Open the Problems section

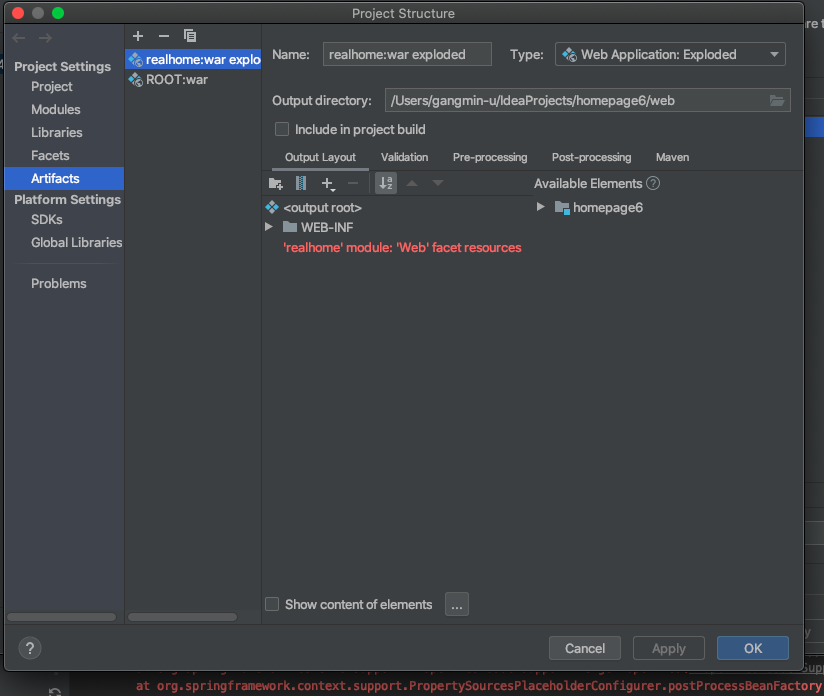(x=58, y=283)
